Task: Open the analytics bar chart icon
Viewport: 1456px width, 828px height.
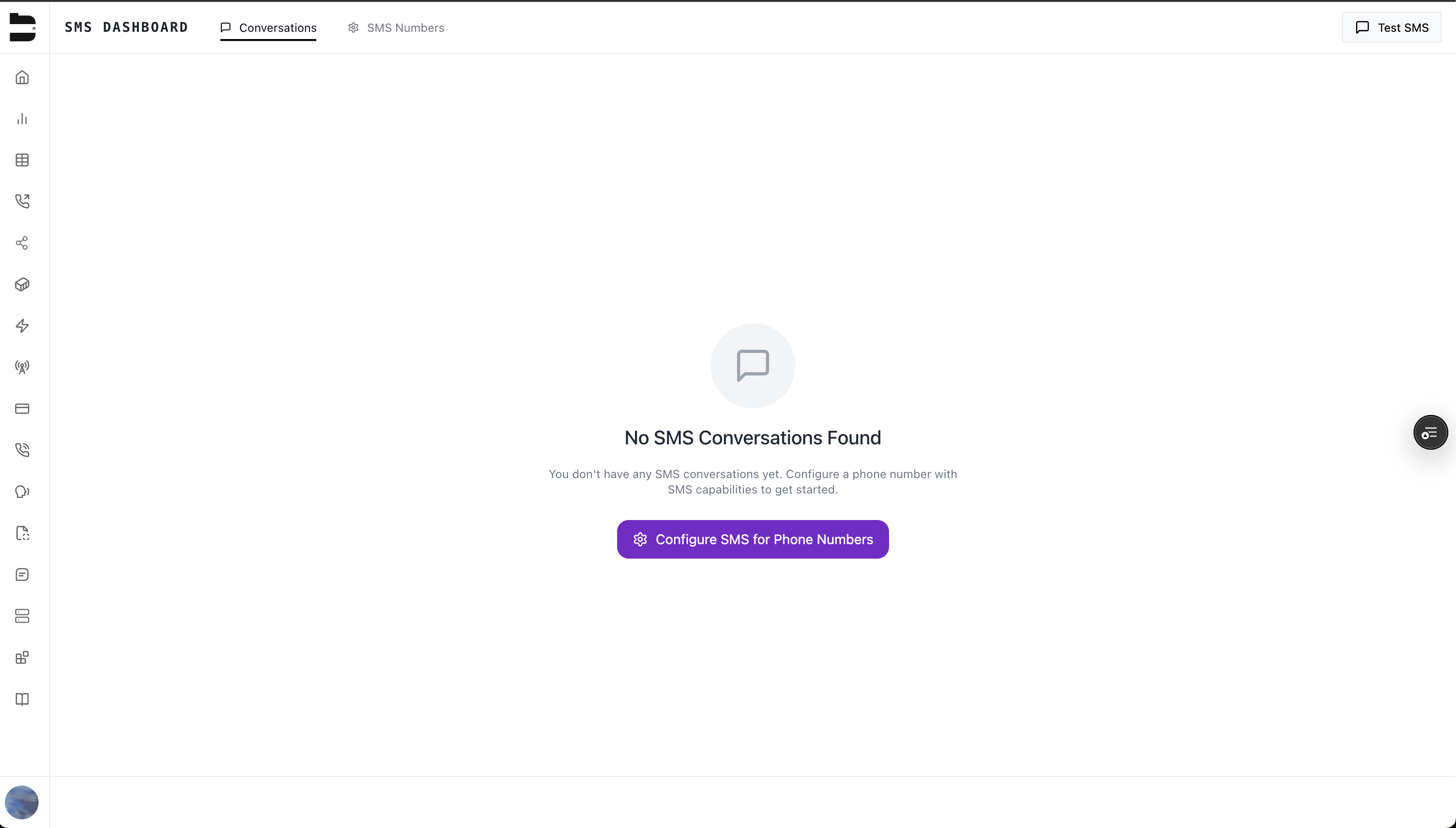Action: tap(22, 119)
